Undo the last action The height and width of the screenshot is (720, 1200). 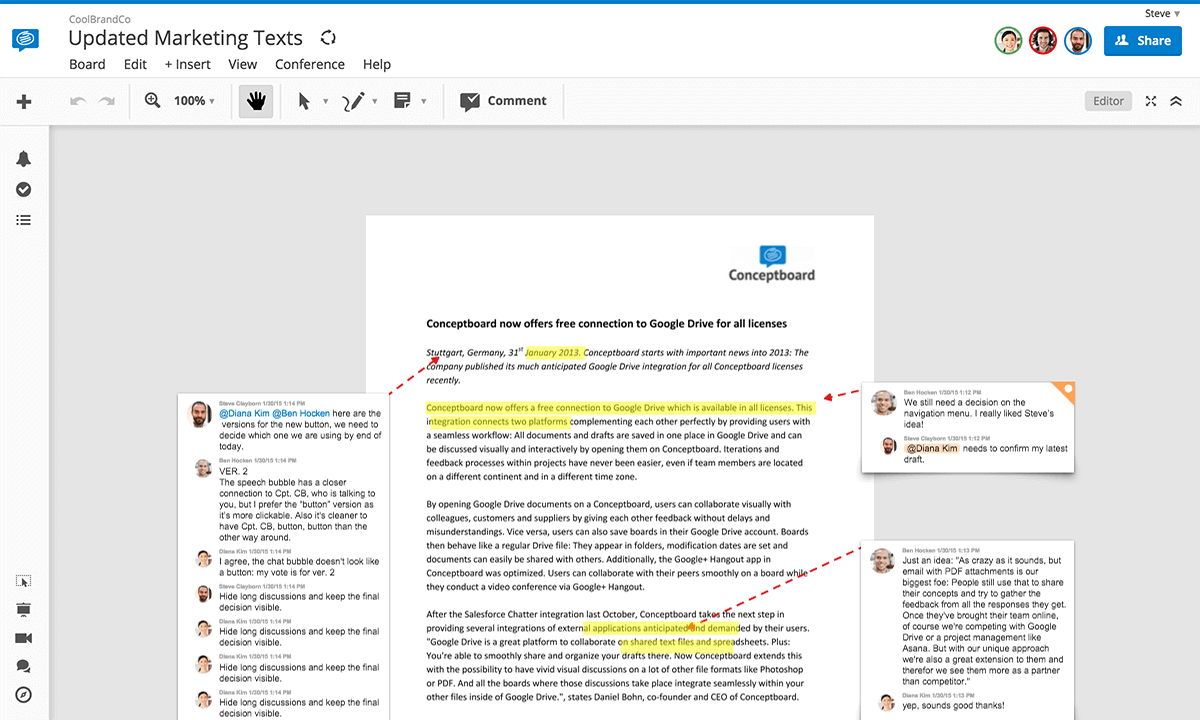coord(78,101)
